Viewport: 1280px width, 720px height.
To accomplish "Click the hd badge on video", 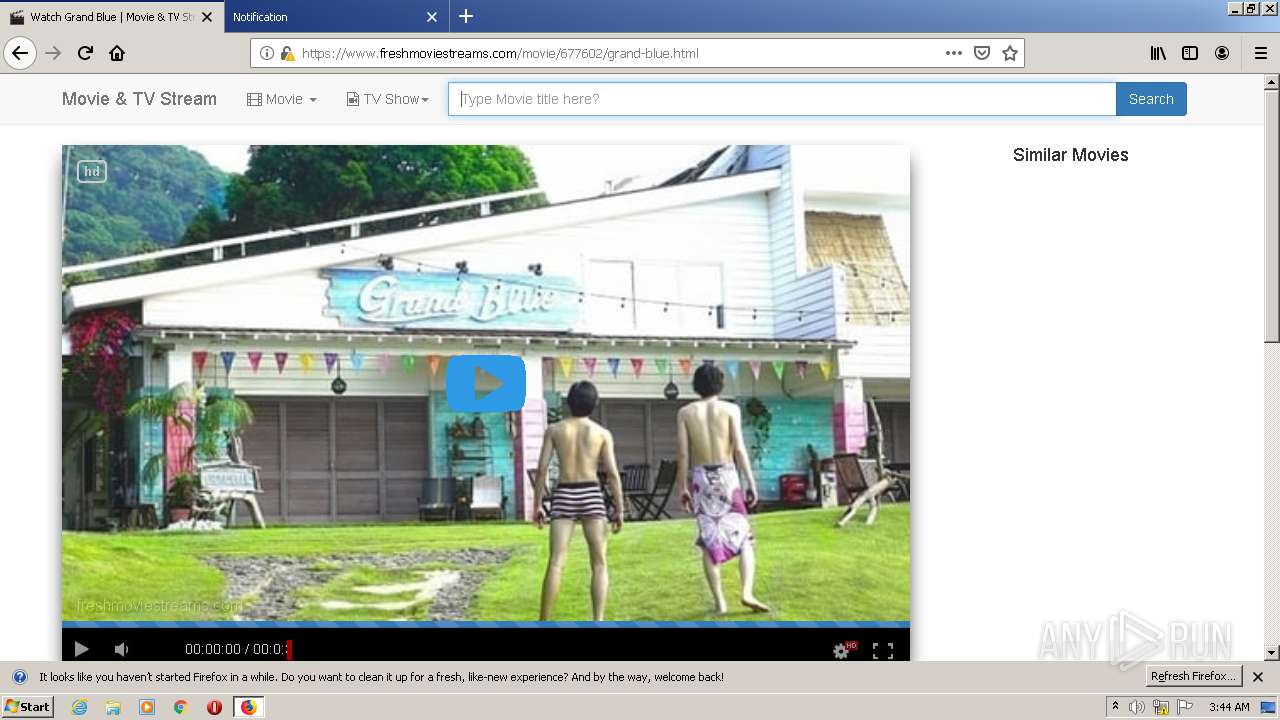I will tap(92, 171).
